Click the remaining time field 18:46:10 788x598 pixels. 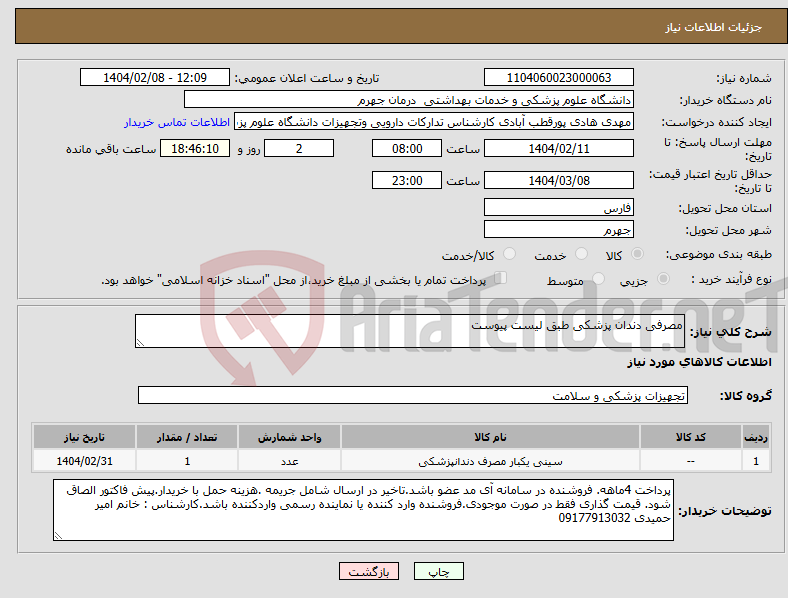(195, 148)
